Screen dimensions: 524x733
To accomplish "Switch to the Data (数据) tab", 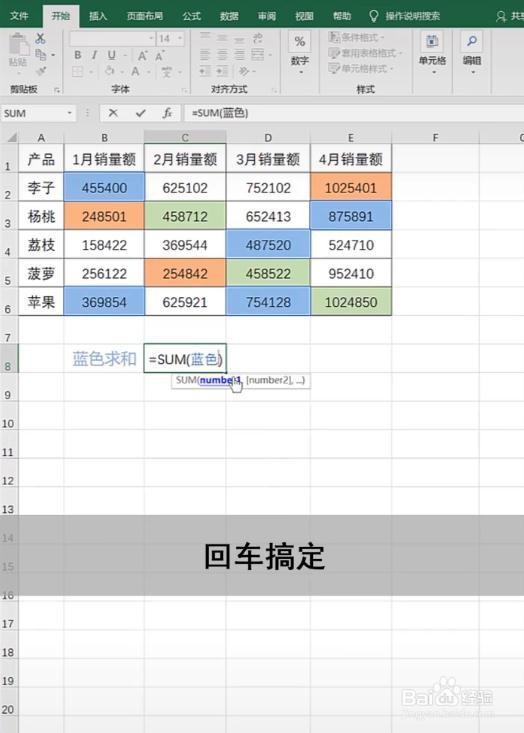I will [x=229, y=16].
